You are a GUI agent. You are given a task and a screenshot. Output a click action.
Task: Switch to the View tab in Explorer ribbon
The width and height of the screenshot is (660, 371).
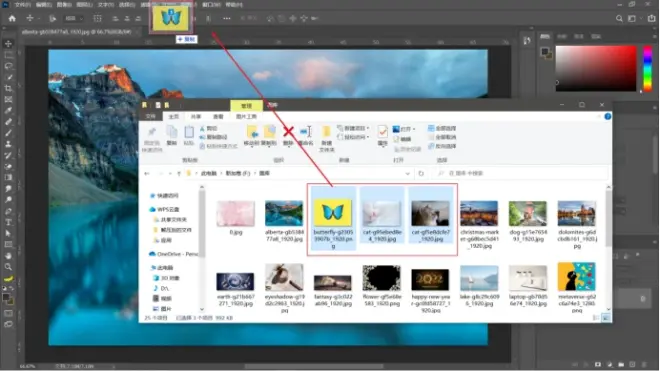218,117
